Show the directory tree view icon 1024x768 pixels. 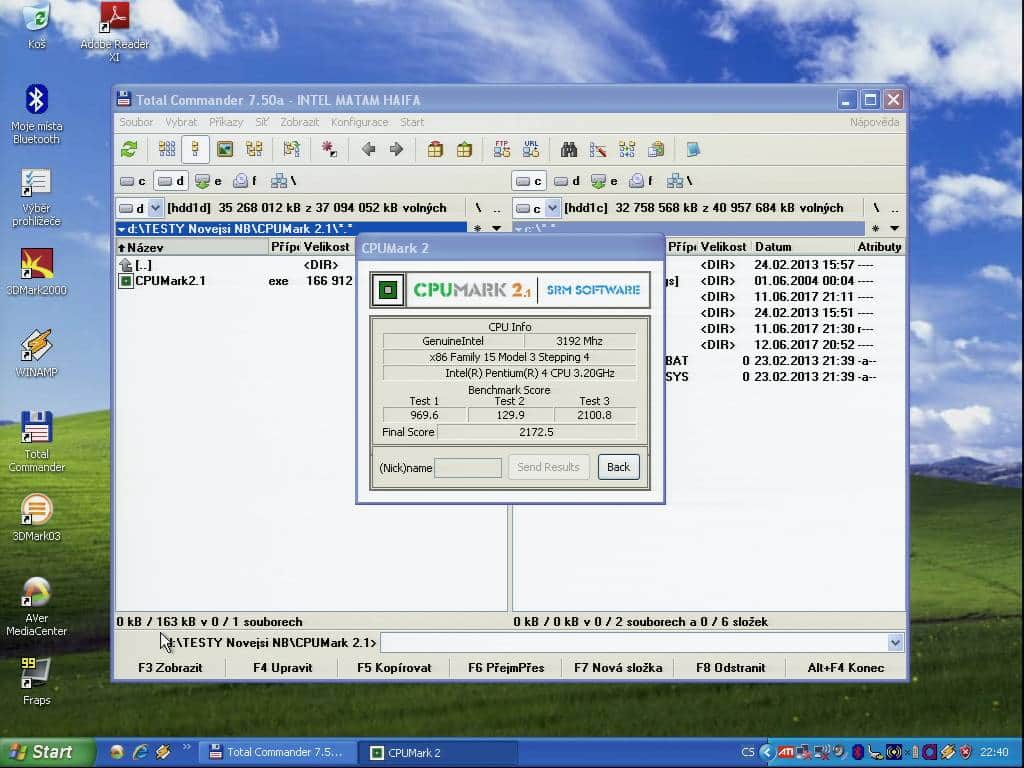[x=254, y=150]
